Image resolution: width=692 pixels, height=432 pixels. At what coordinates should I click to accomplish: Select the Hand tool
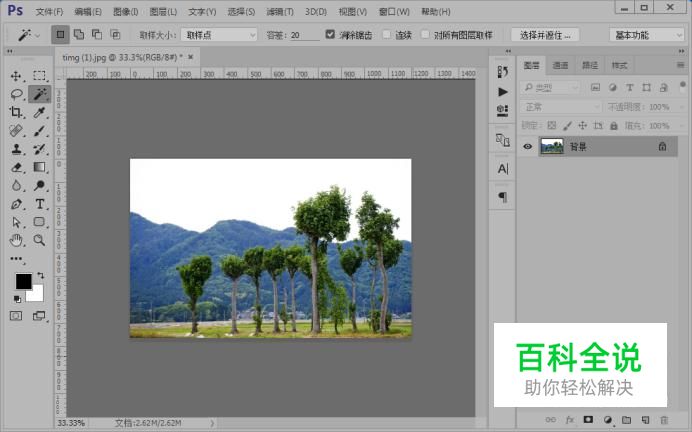16,240
